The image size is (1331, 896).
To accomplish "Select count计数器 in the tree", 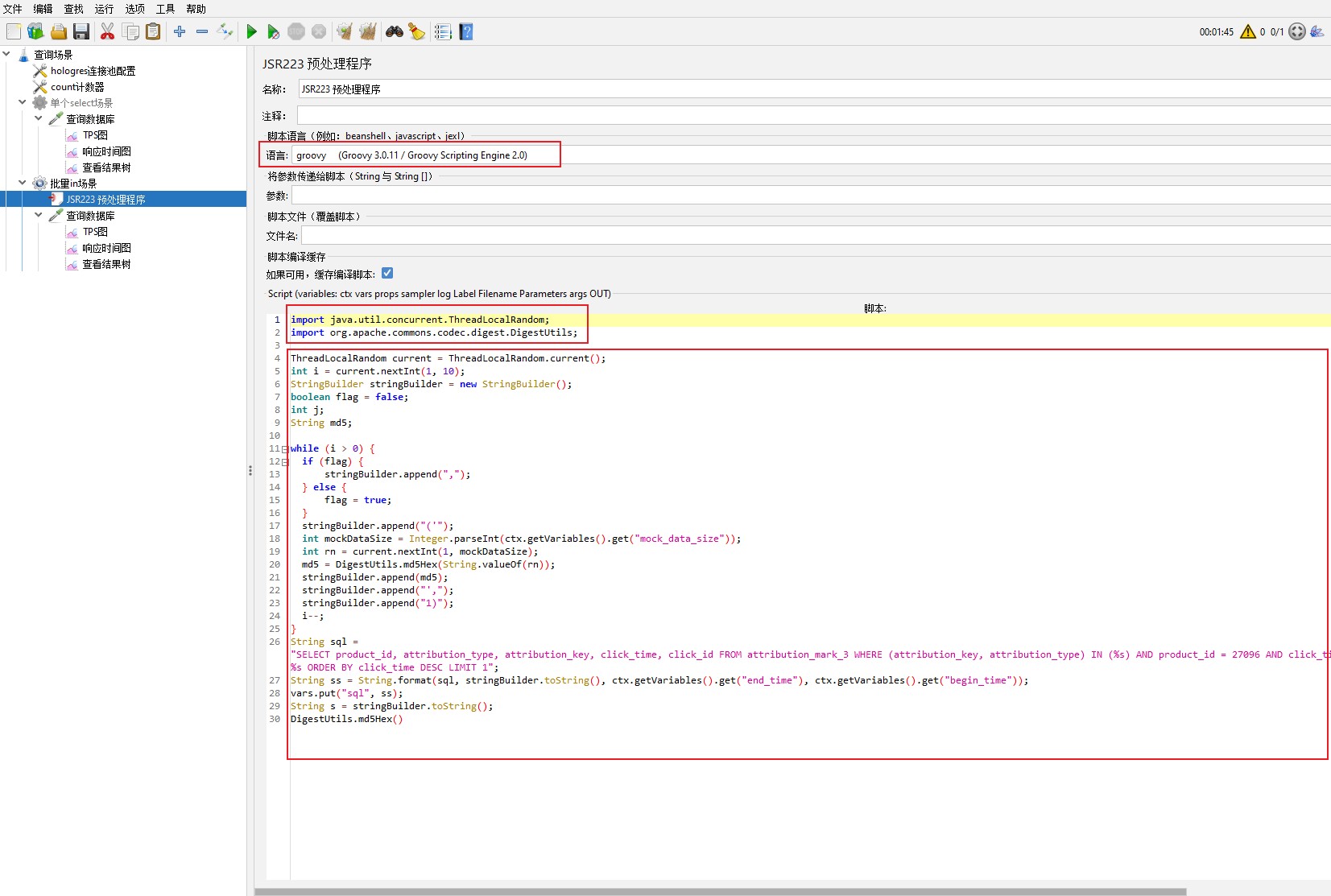I will click(77, 87).
